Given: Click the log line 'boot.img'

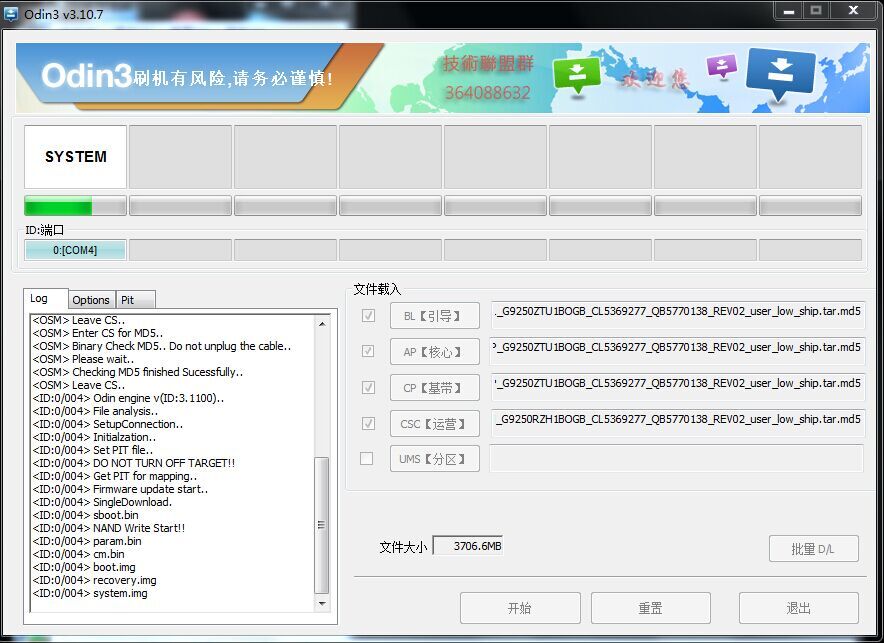Looking at the screenshot, I should tap(84, 567).
